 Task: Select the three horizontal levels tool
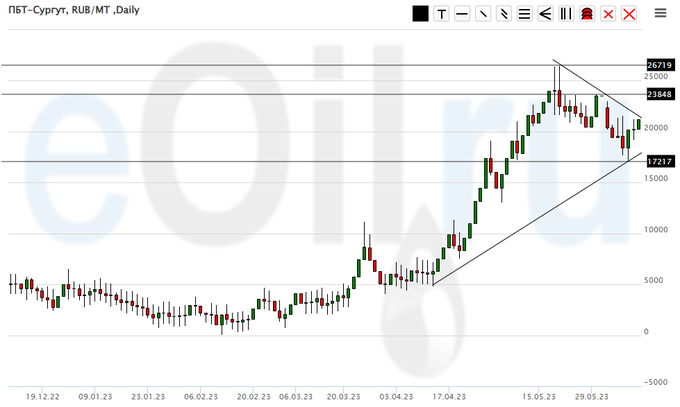[524, 14]
